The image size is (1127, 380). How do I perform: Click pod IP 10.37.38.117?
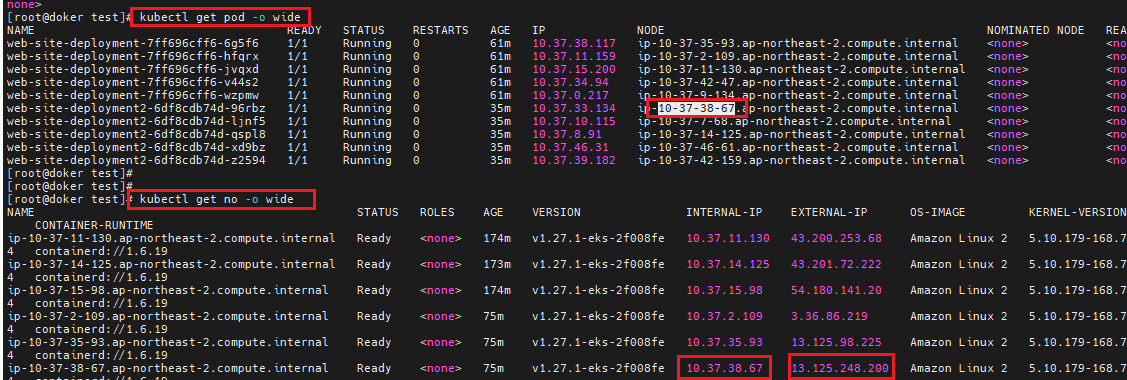(574, 43)
